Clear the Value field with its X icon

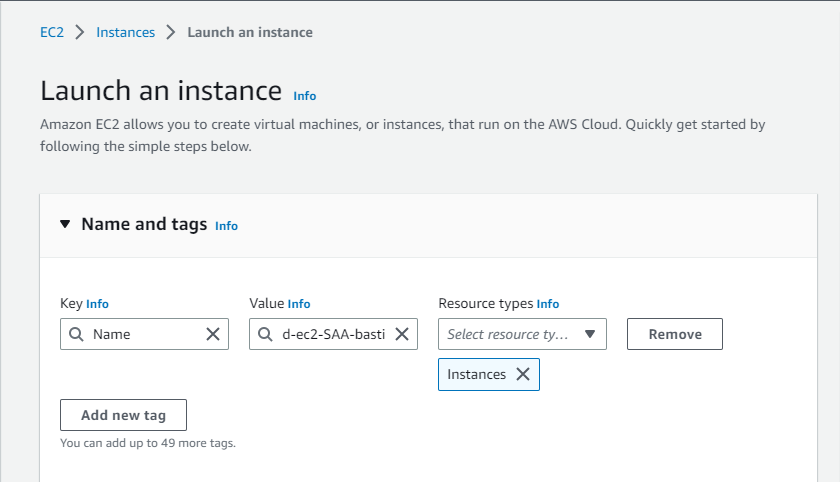click(x=401, y=334)
